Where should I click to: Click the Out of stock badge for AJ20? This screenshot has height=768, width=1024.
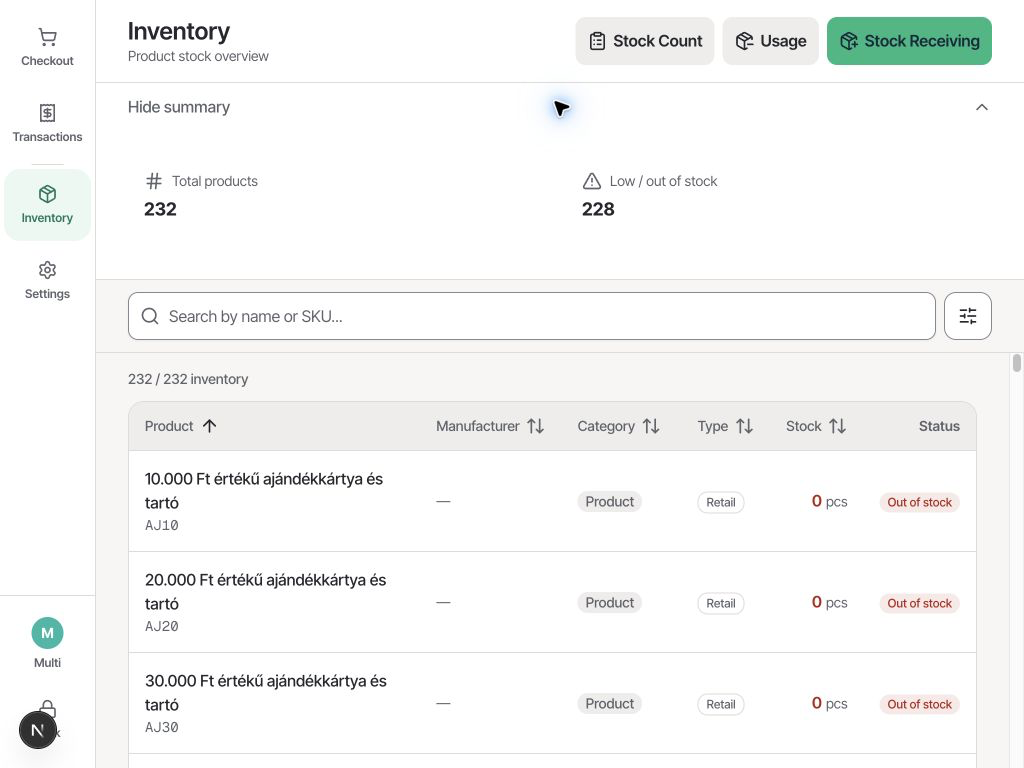(x=920, y=603)
